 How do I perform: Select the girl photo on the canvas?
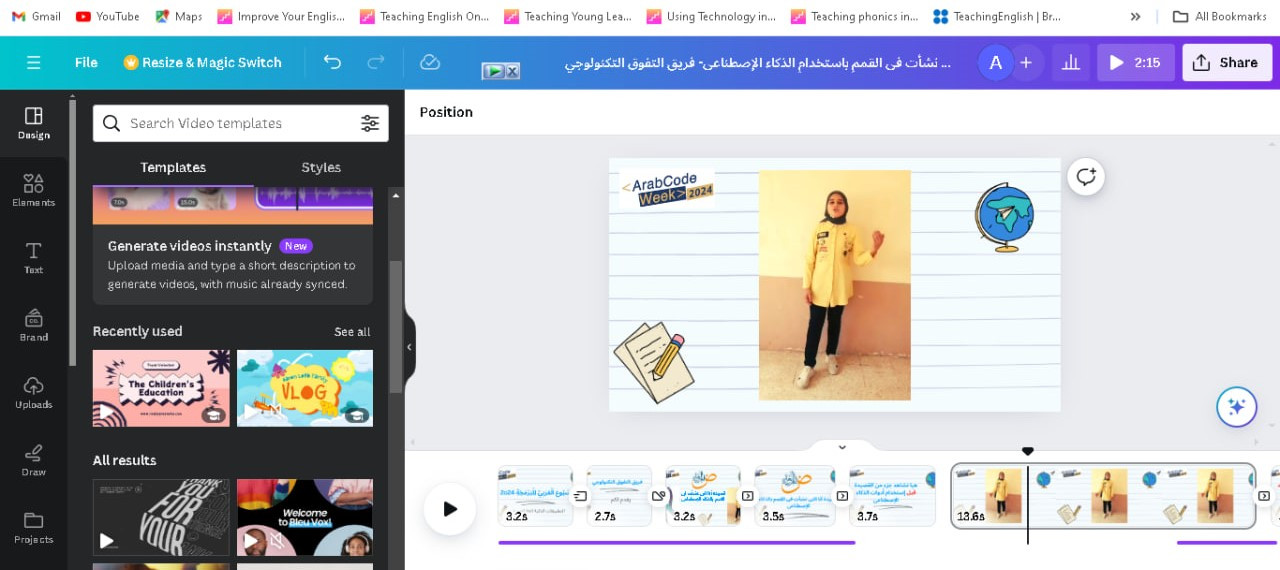835,285
